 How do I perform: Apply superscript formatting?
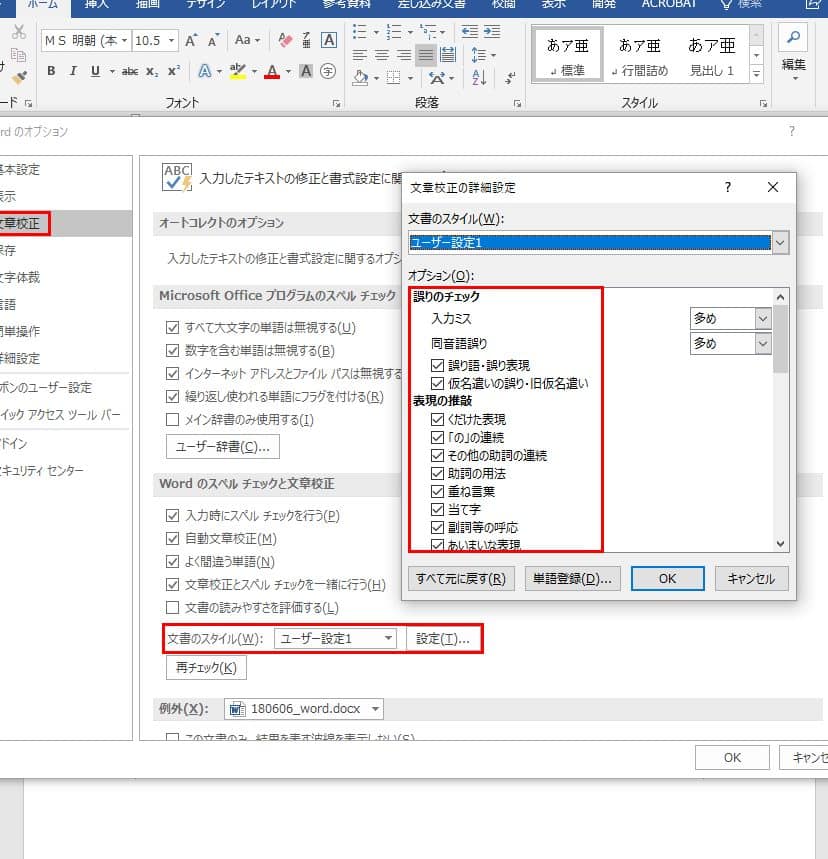tap(174, 71)
